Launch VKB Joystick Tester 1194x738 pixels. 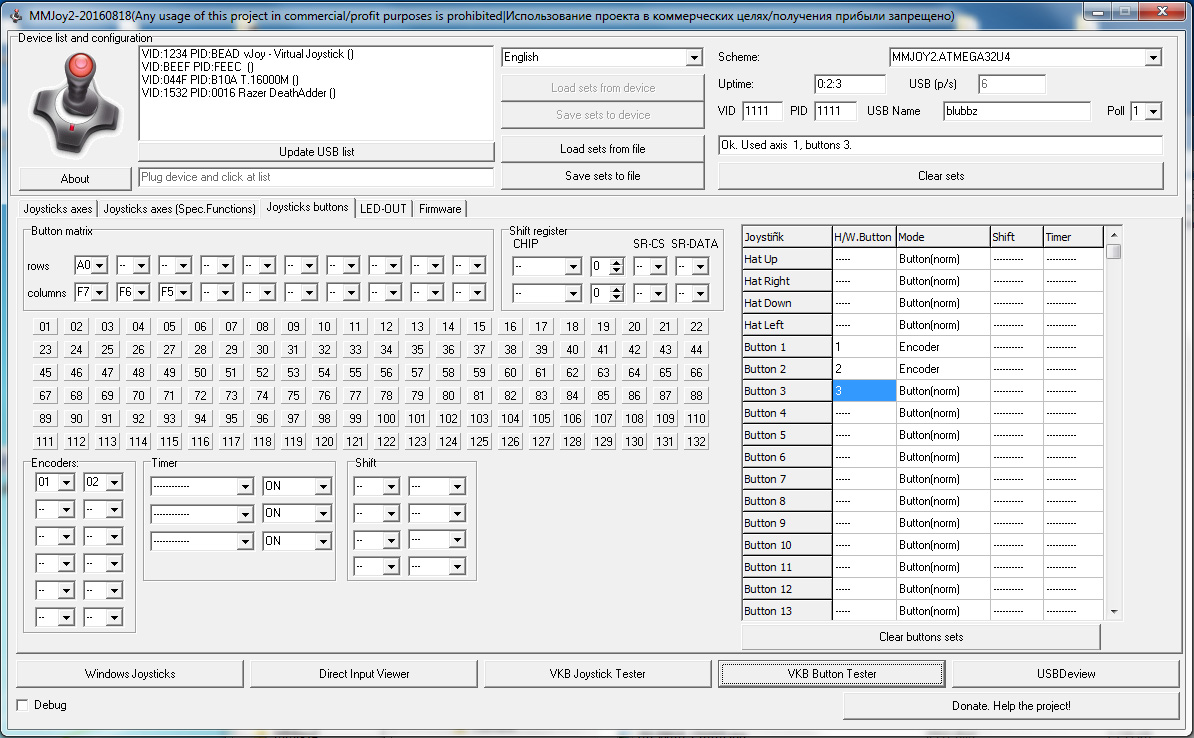click(x=598, y=674)
